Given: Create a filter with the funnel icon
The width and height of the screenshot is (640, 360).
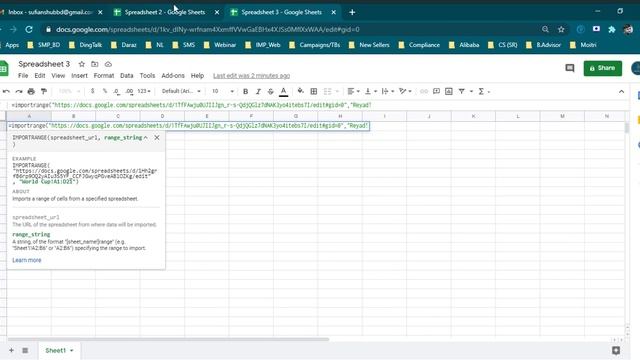Looking at the screenshot, I should [462, 91].
